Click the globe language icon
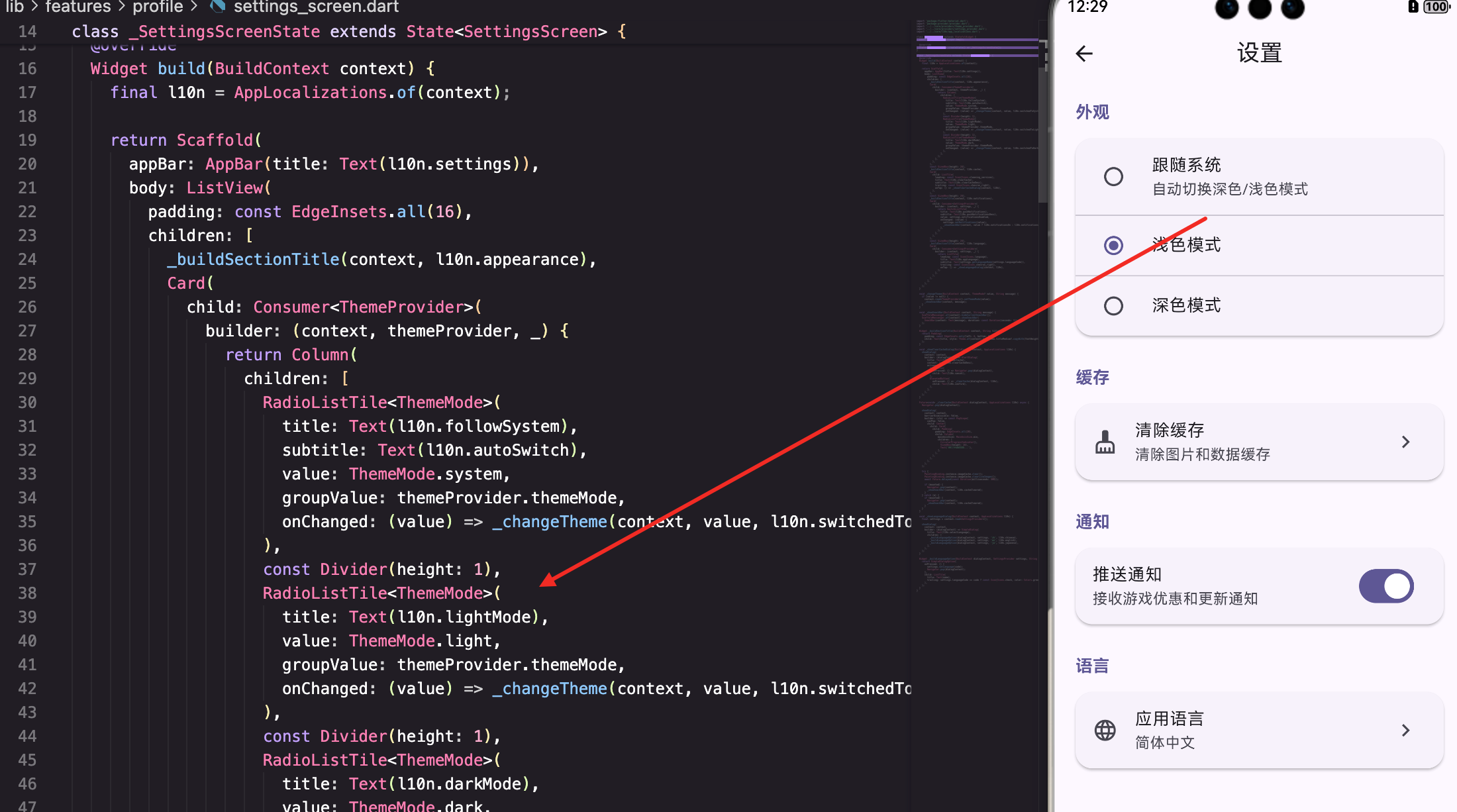 pos(1105,730)
